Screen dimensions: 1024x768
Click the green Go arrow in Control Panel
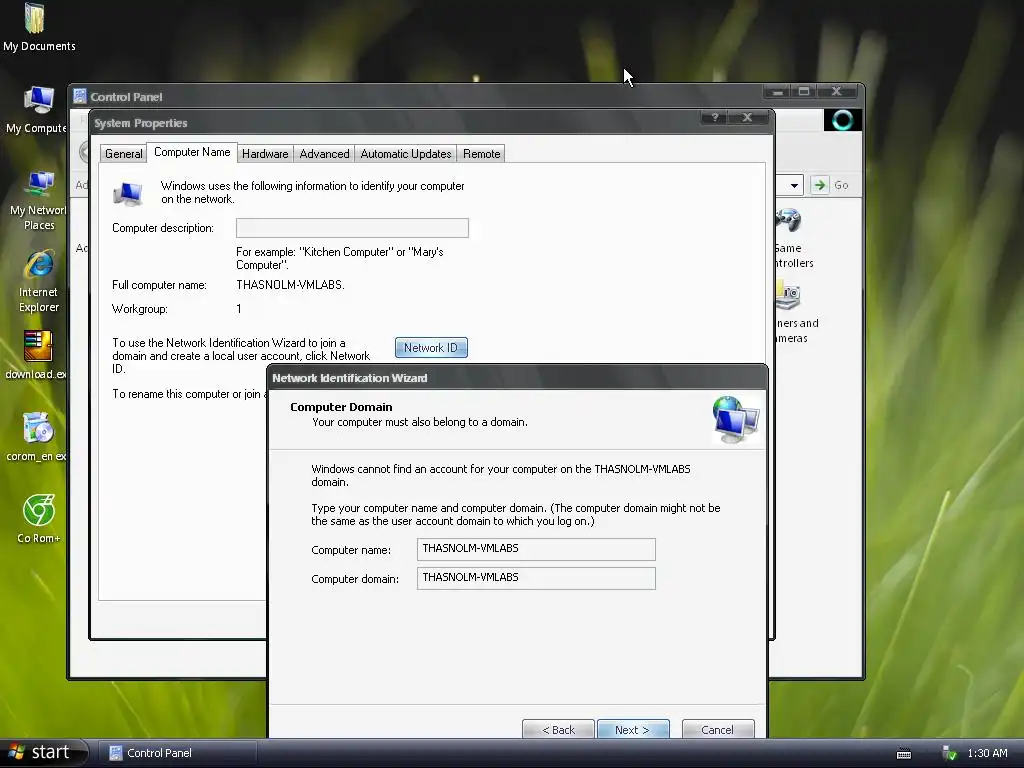(819, 185)
